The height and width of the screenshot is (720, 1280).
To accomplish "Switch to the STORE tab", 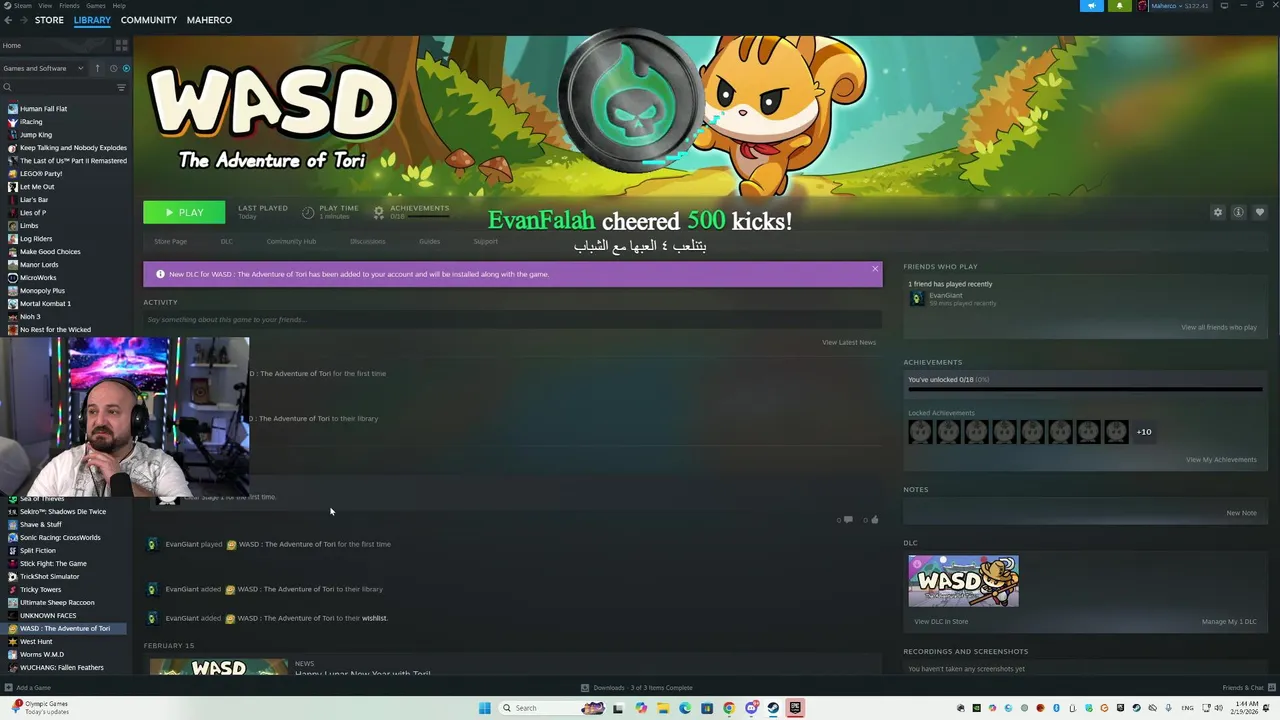I will 49,20.
